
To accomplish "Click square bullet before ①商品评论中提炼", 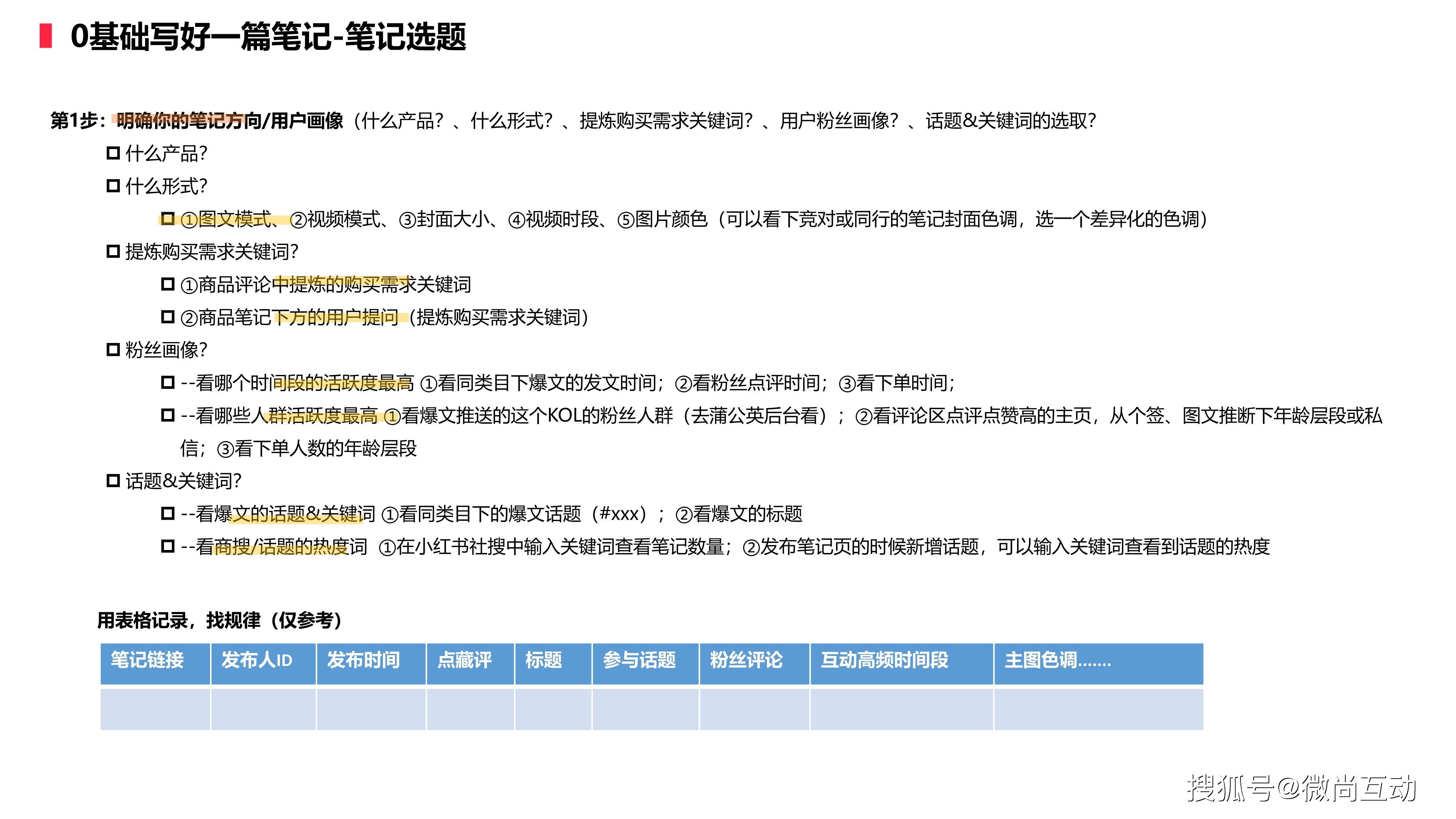I will point(168,284).
